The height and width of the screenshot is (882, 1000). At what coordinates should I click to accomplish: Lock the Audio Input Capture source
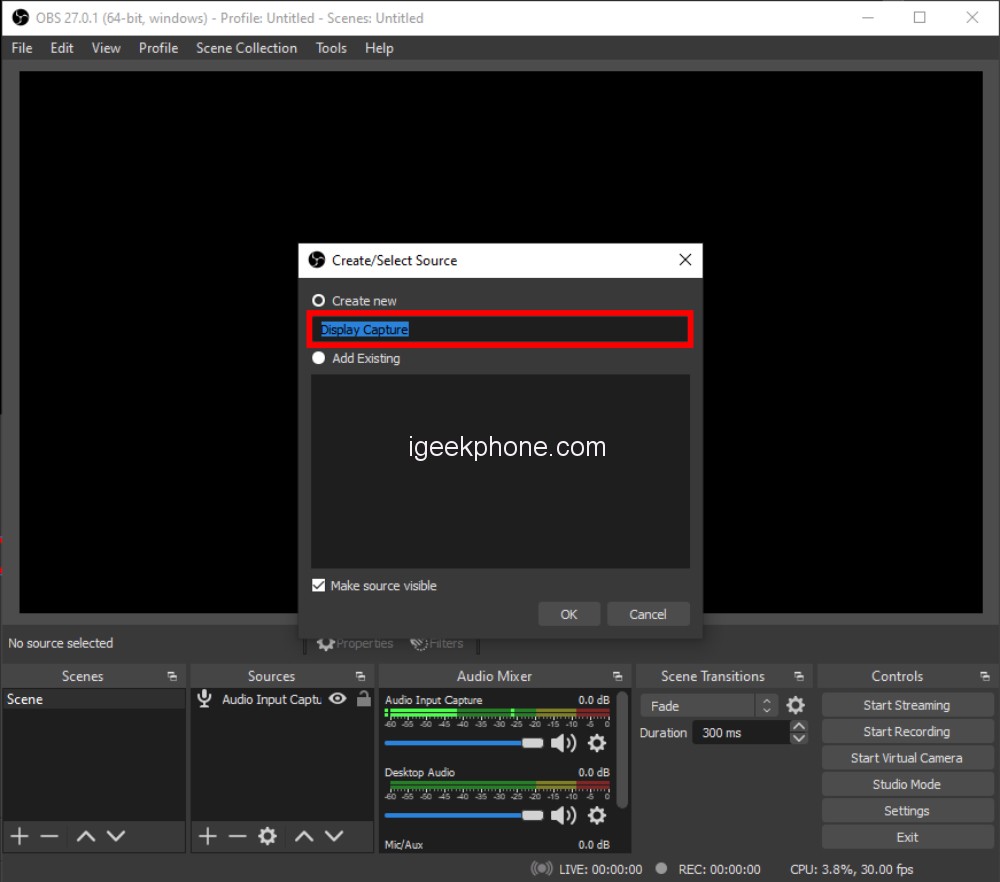(x=363, y=699)
